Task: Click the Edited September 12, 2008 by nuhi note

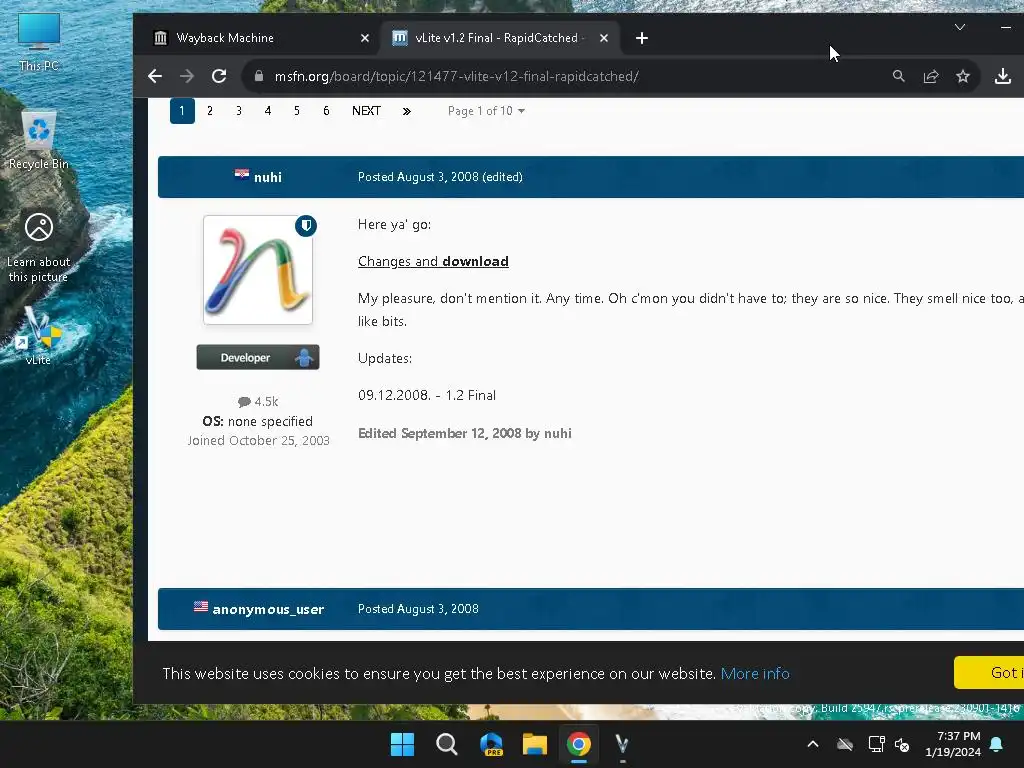Action: click(x=464, y=433)
